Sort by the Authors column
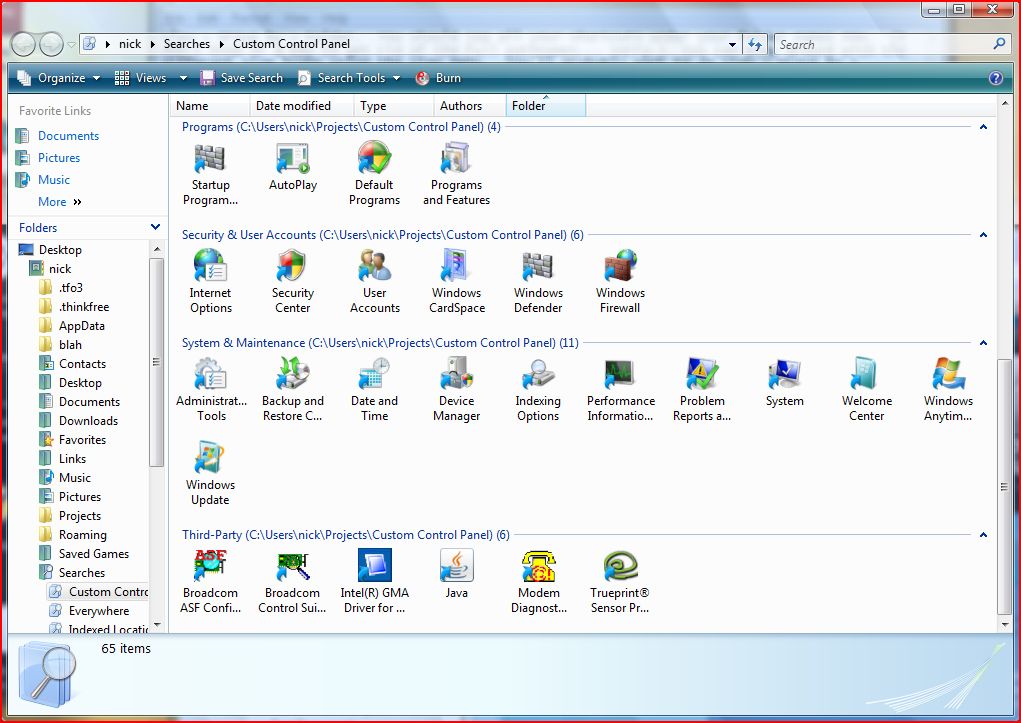Viewport: 1021px width, 723px height. [x=469, y=106]
